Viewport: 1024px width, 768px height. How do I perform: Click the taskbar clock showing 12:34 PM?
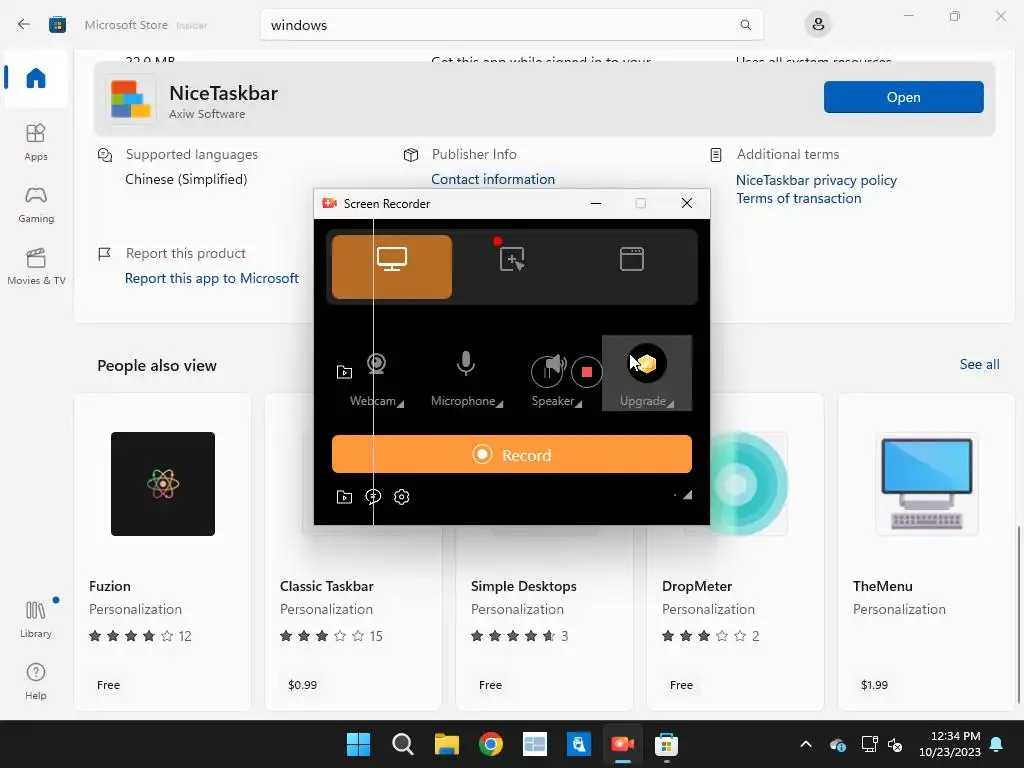click(950, 744)
